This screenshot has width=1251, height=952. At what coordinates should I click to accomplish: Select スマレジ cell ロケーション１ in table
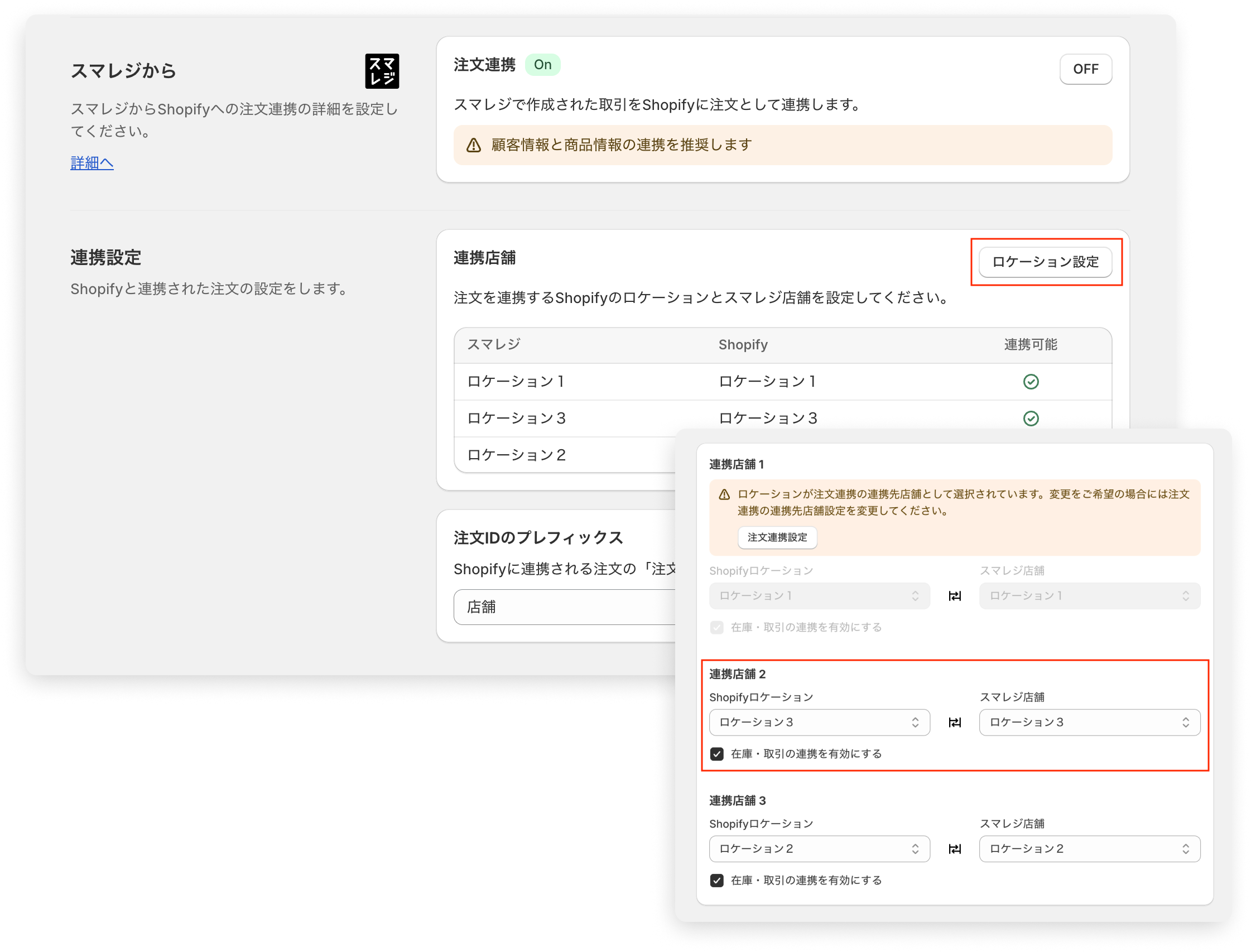pos(516,382)
